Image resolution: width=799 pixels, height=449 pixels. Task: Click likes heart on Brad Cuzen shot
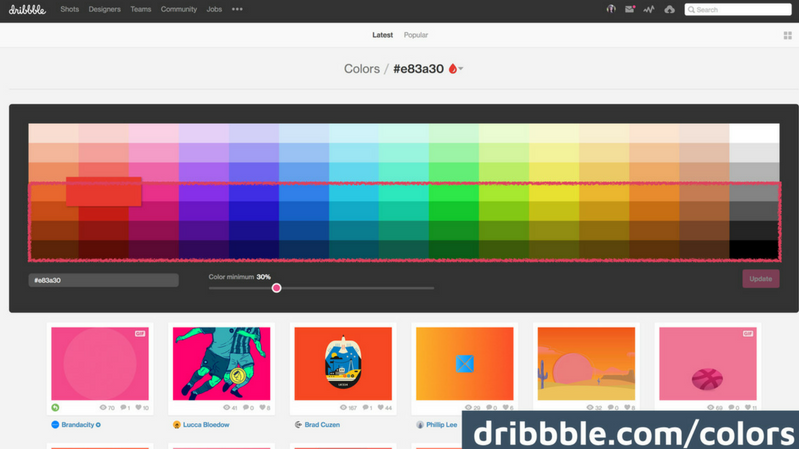[381, 408]
